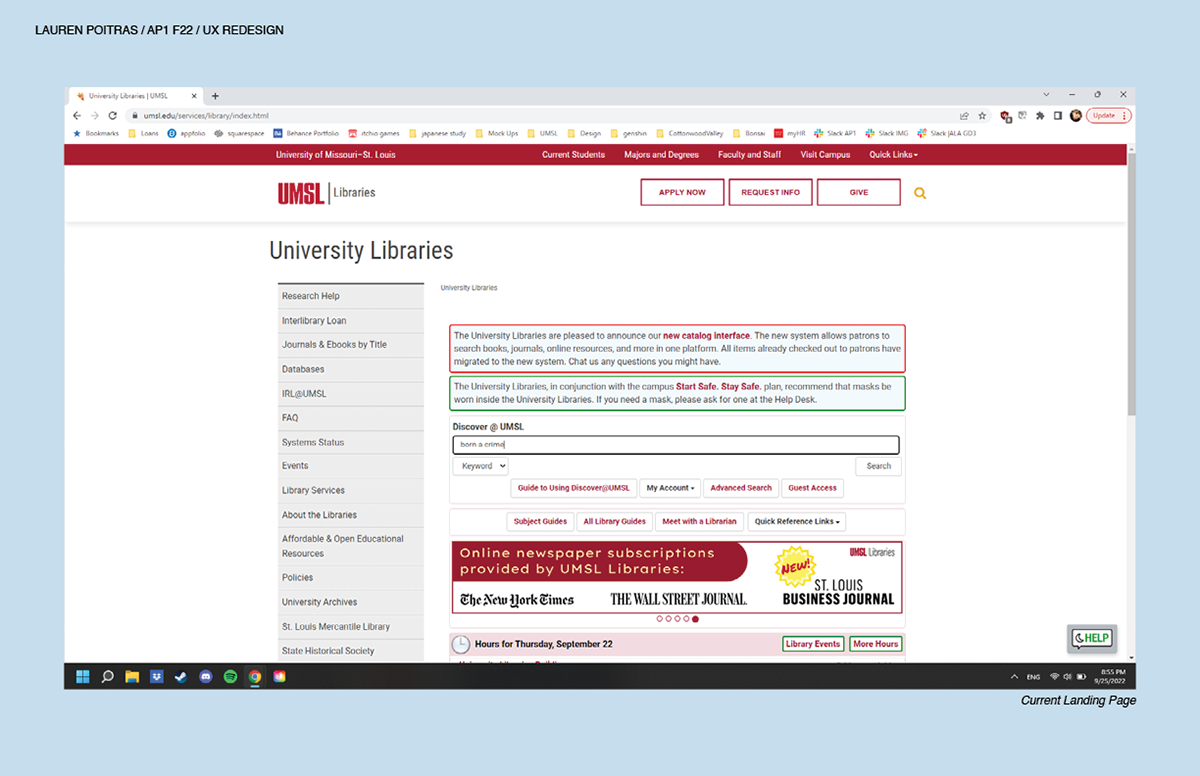The height and width of the screenshot is (776, 1200).
Task: Open Discord from the taskbar
Action: (x=206, y=676)
